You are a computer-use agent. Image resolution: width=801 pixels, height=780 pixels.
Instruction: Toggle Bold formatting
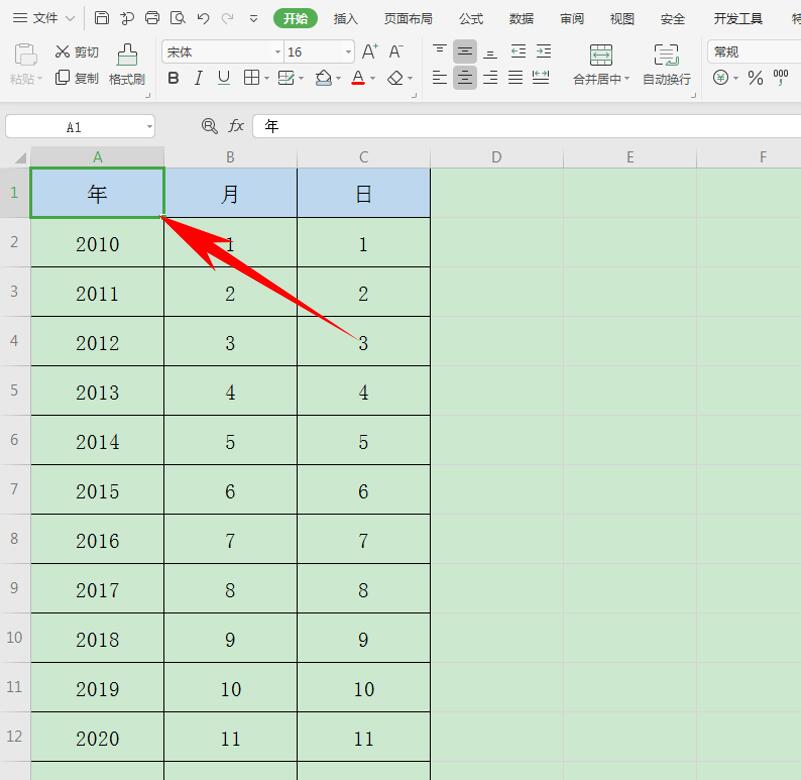coord(173,78)
